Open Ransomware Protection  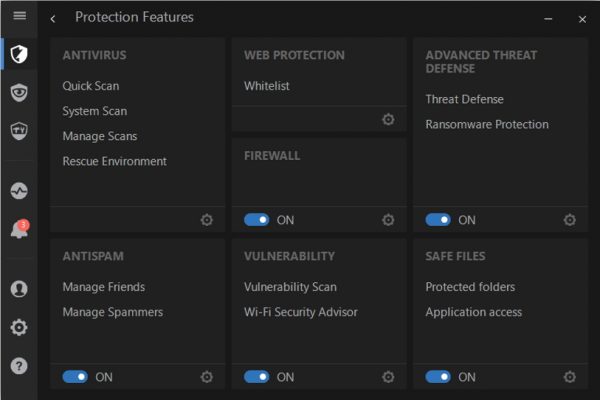coord(487,124)
